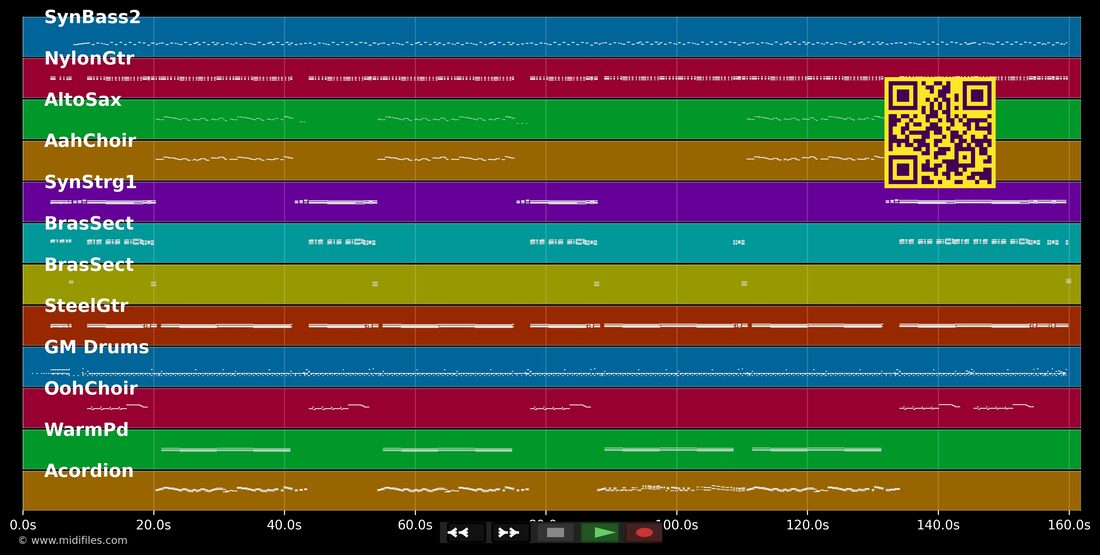Viewport: 1100px width, 555px height.
Task: Click the gray stop square button
Action: (555, 533)
